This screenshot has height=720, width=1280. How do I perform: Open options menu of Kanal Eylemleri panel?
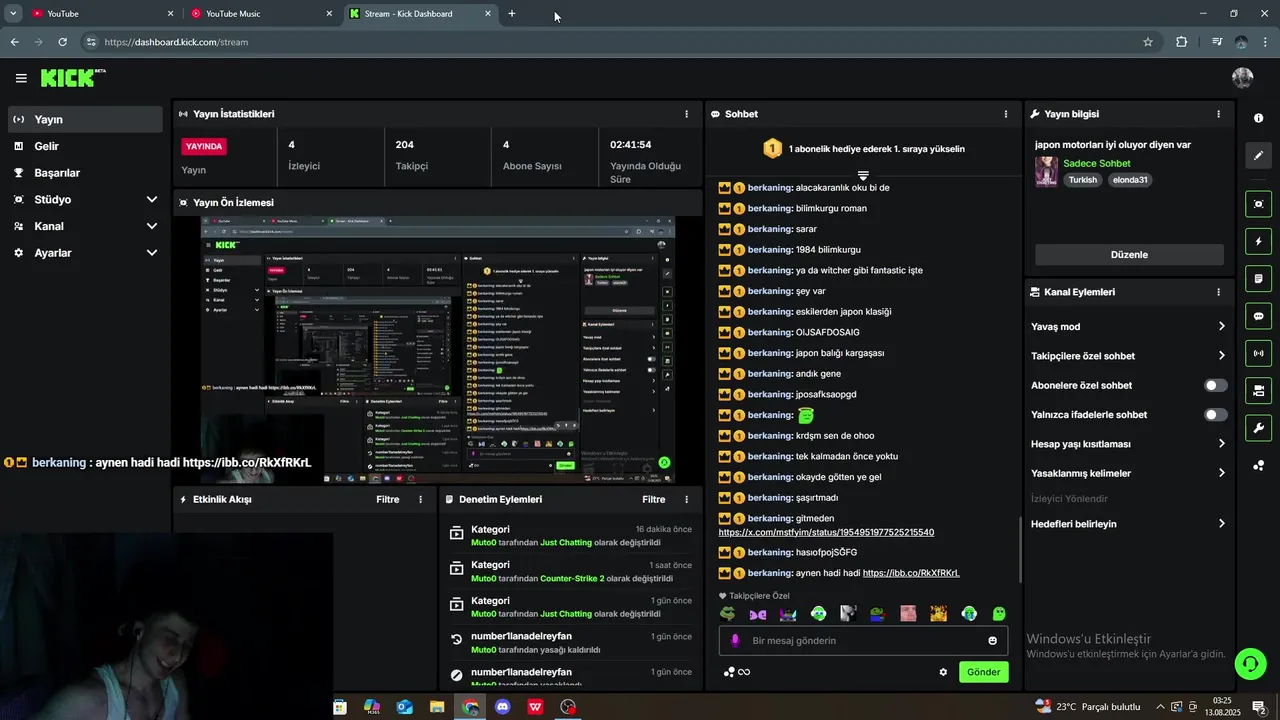[x=1218, y=292]
